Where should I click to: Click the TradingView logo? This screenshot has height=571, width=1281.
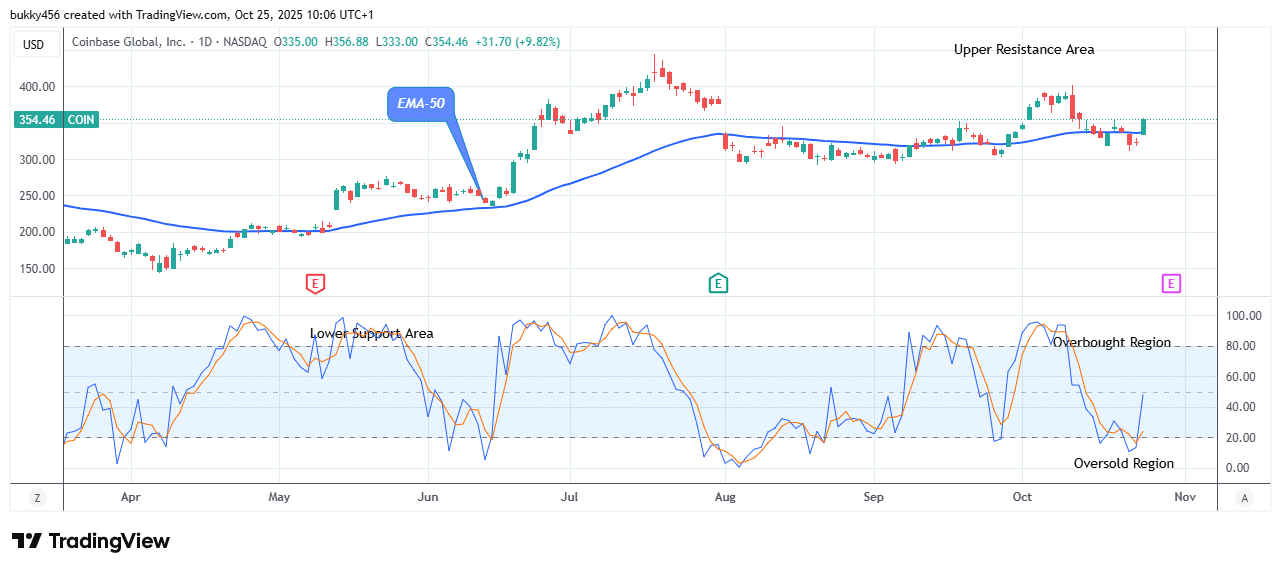(91, 541)
